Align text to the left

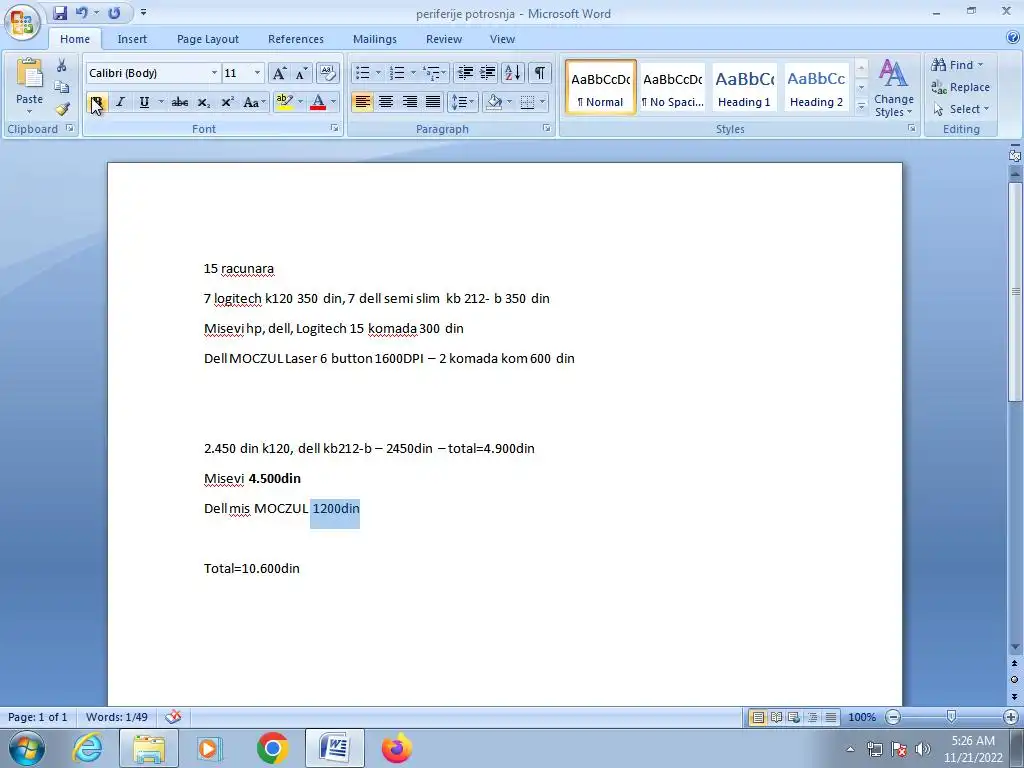click(x=362, y=102)
